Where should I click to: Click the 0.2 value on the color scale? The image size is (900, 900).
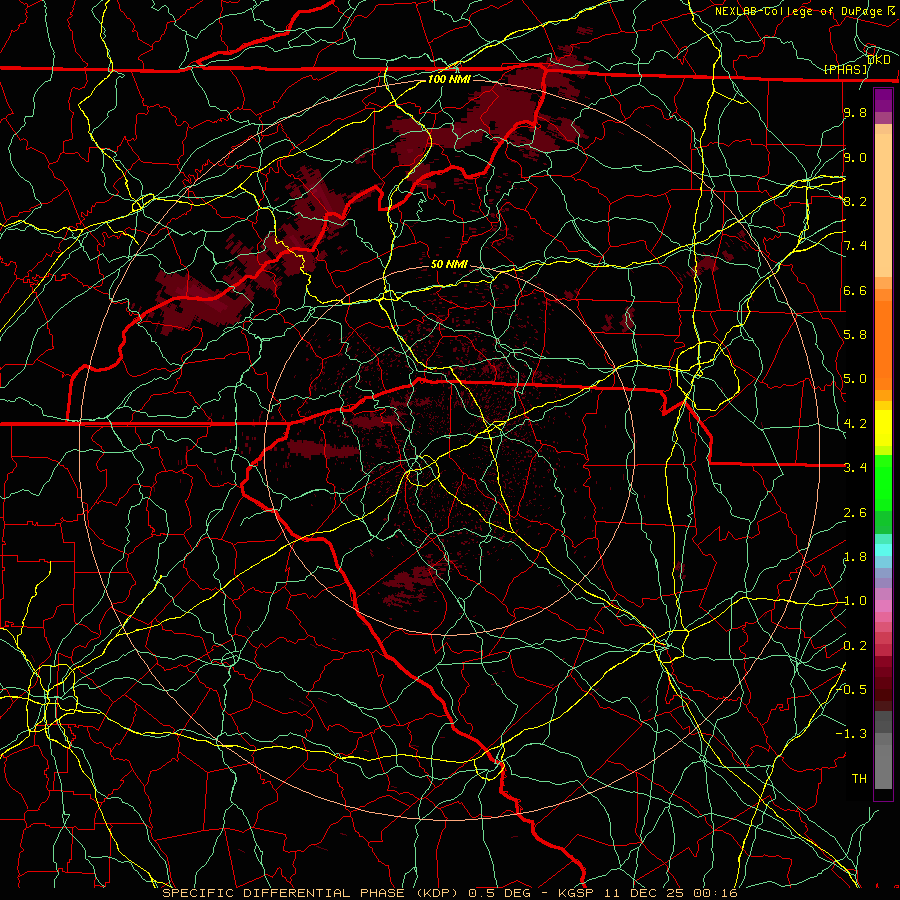(855, 646)
